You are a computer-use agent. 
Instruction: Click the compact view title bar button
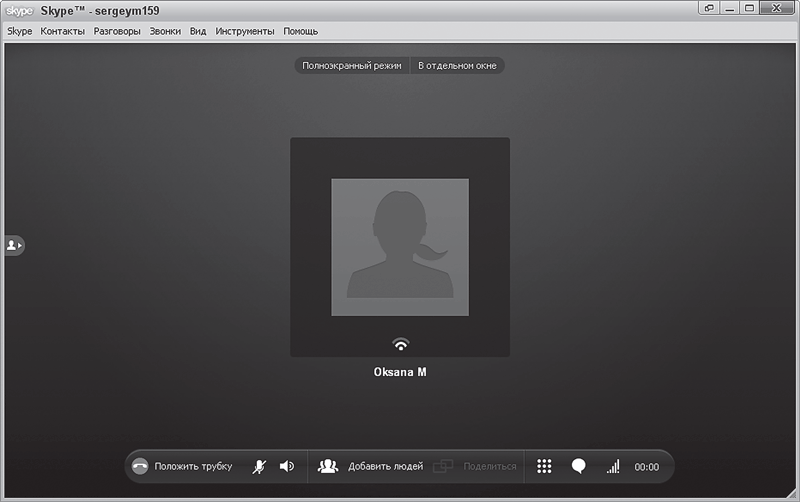(709, 8)
